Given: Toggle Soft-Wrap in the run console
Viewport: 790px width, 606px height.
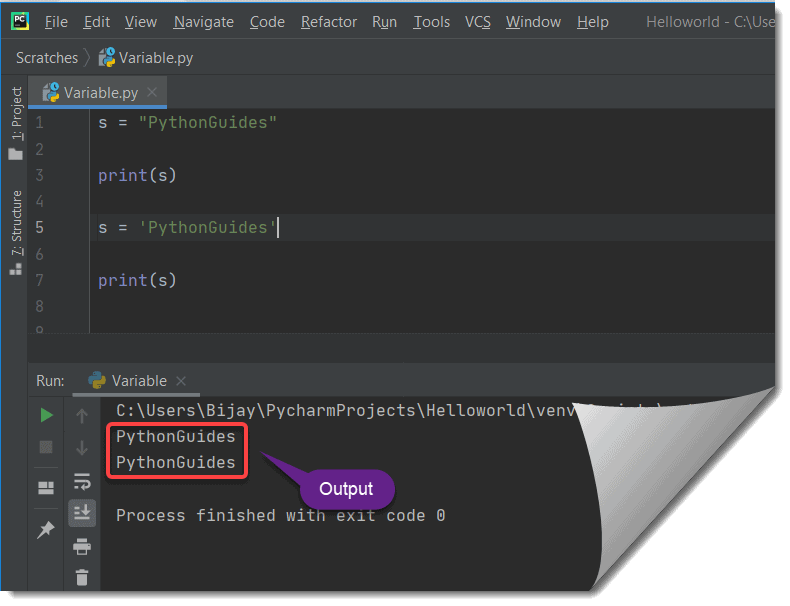Looking at the screenshot, I should [x=82, y=482].
